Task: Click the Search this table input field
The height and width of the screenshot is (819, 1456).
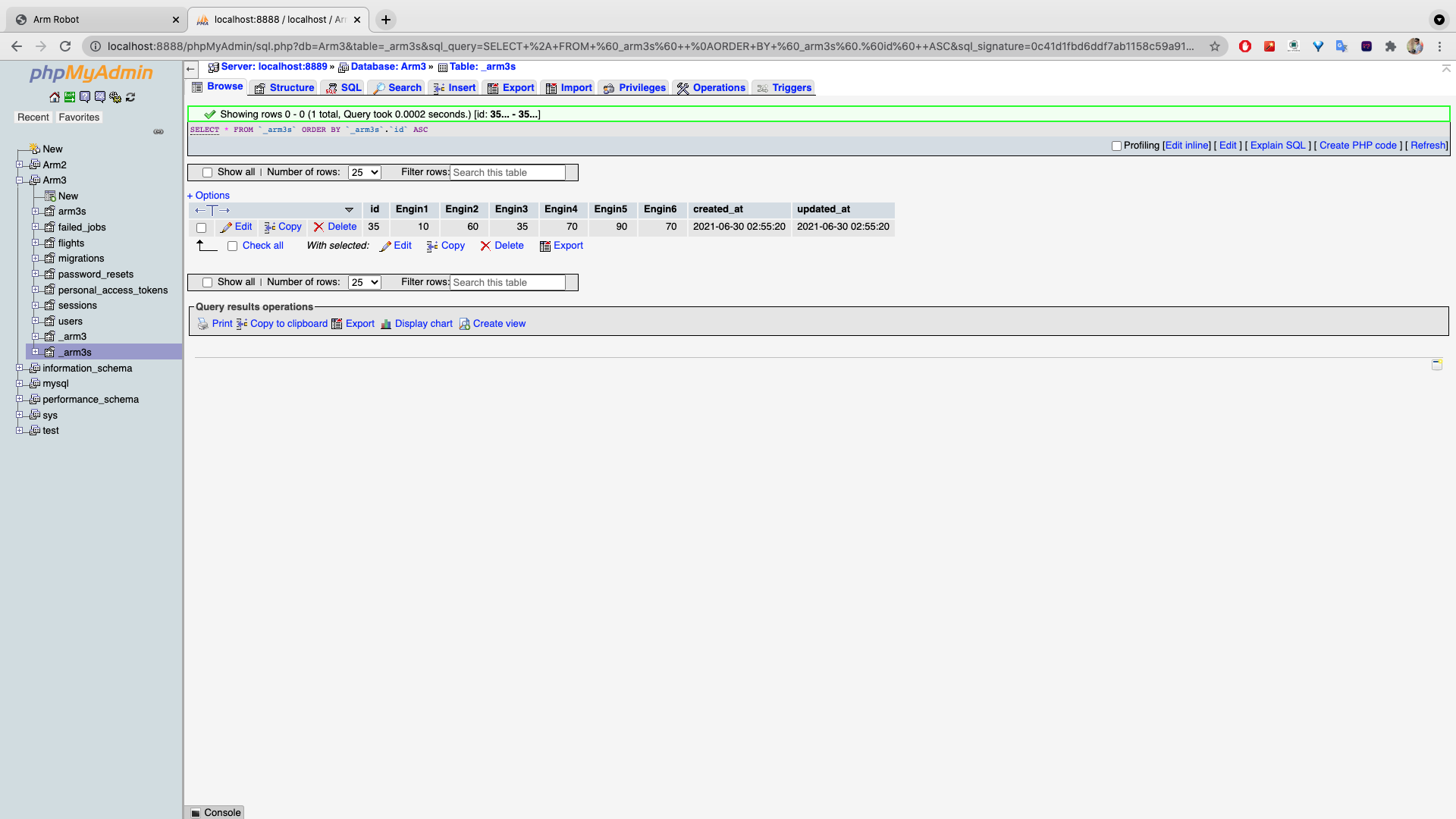Action: click(x=507, y=172)
